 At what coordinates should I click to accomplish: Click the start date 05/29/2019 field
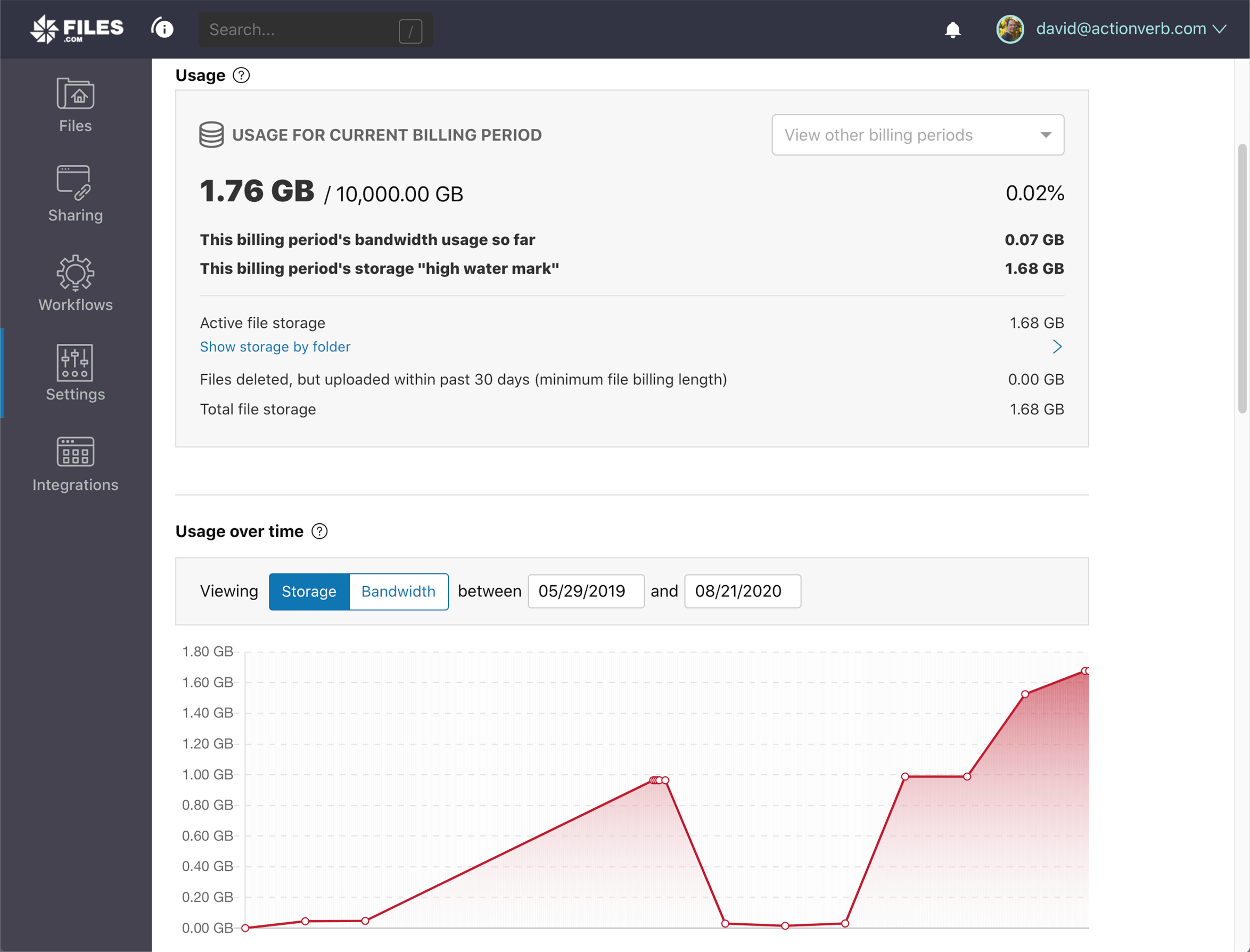click(x=585, y=592)
